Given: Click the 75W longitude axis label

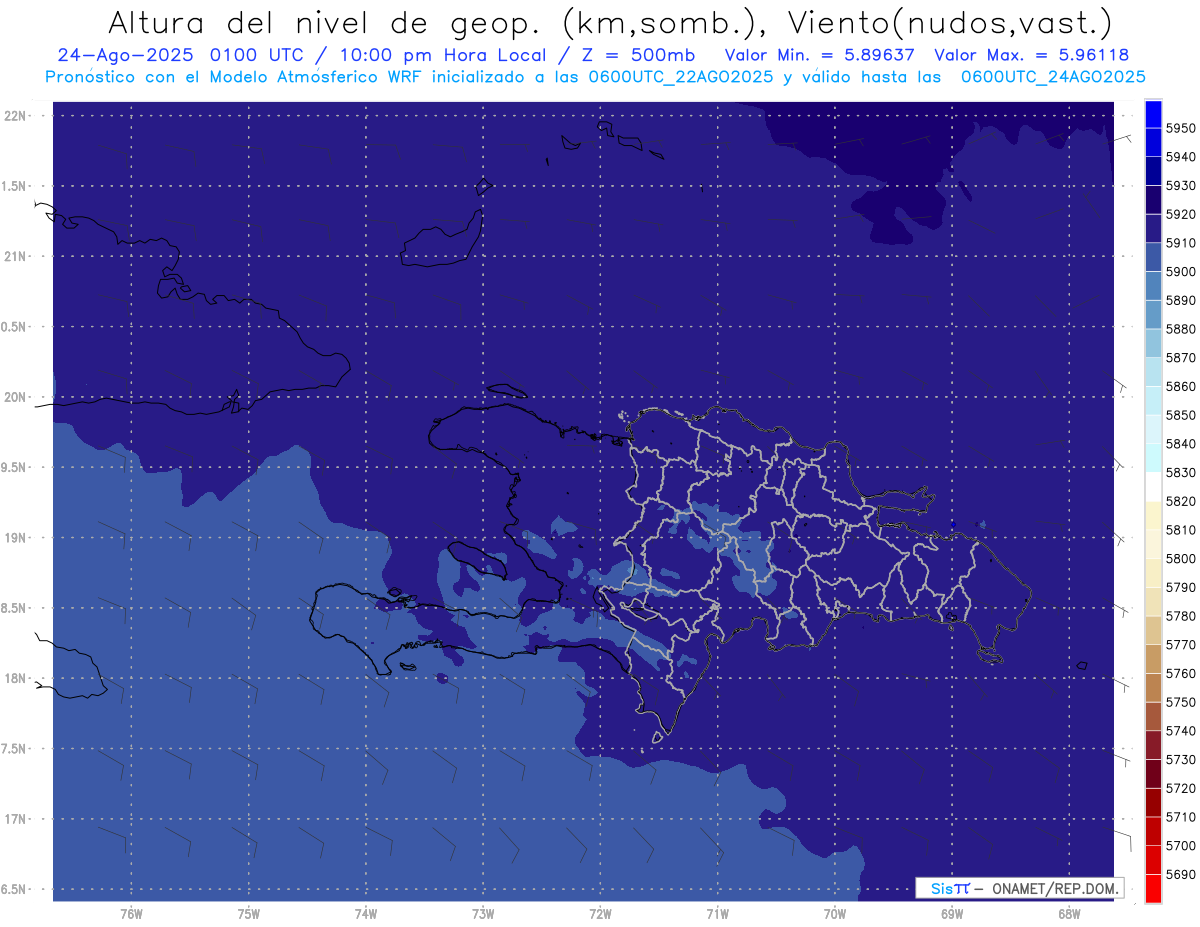Looking at the screenshot, I should click(249, 914).
